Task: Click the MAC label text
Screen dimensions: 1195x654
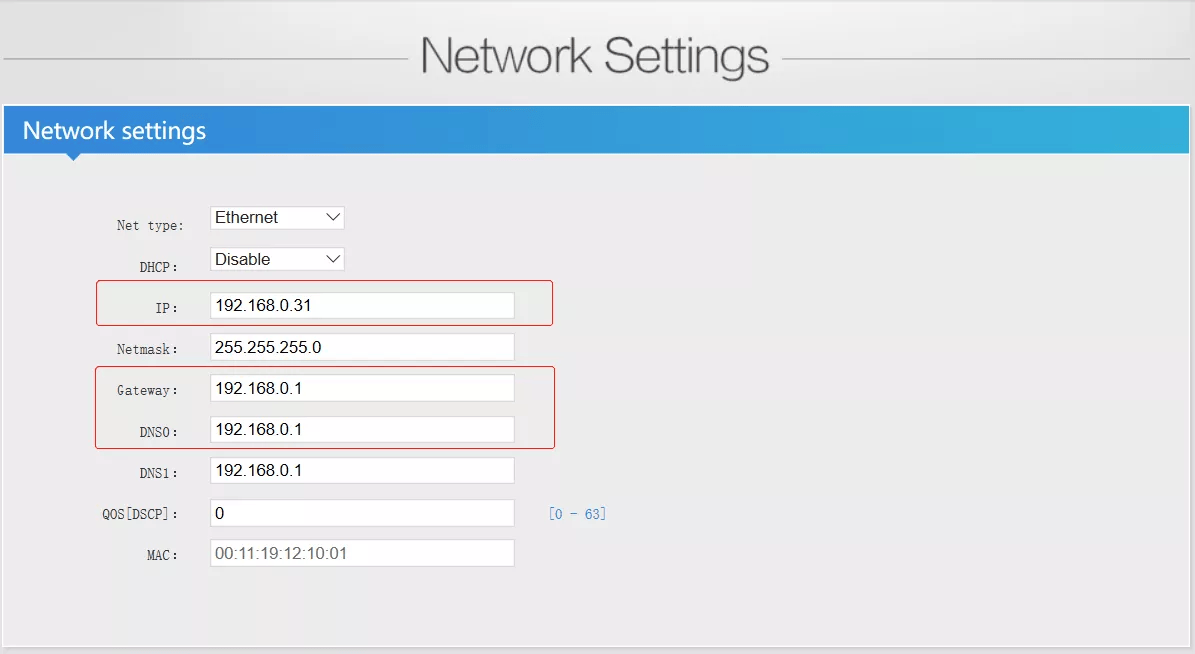Action: 162,555
